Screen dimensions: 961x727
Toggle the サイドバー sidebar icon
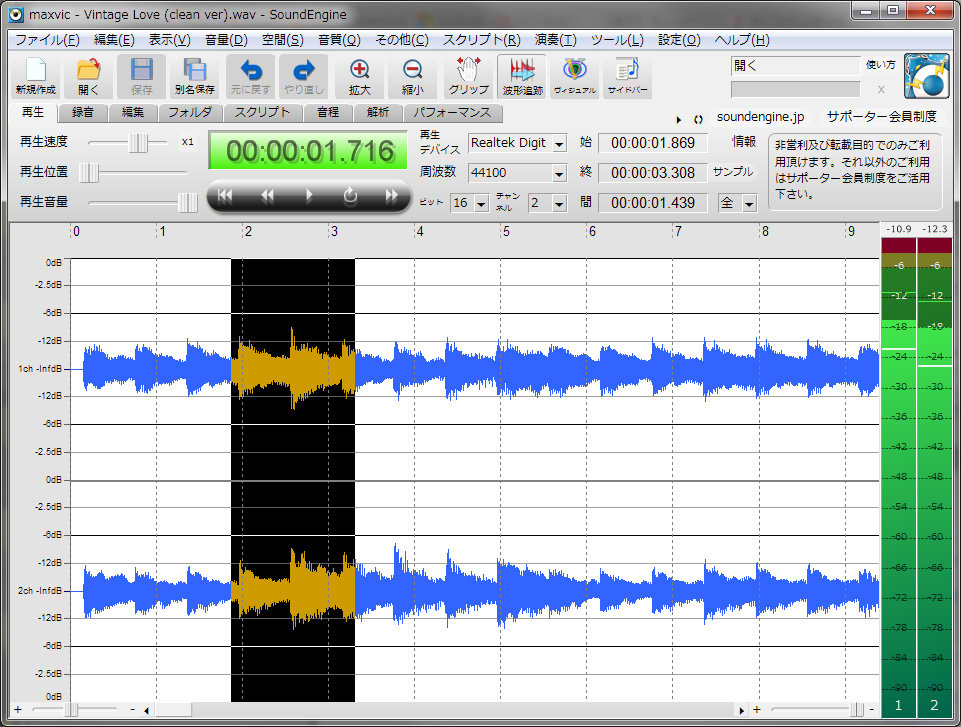coord(627,76)
